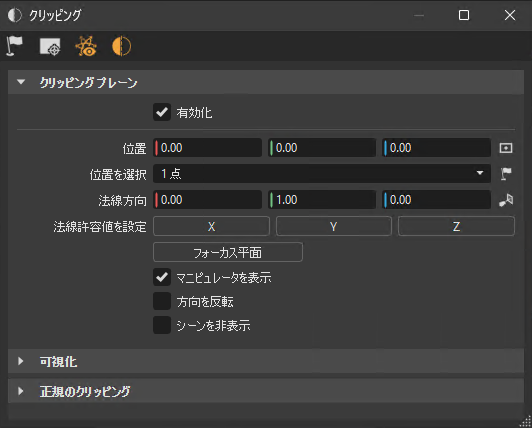Click the clipping app icon in title bar

tap(15, 15)
